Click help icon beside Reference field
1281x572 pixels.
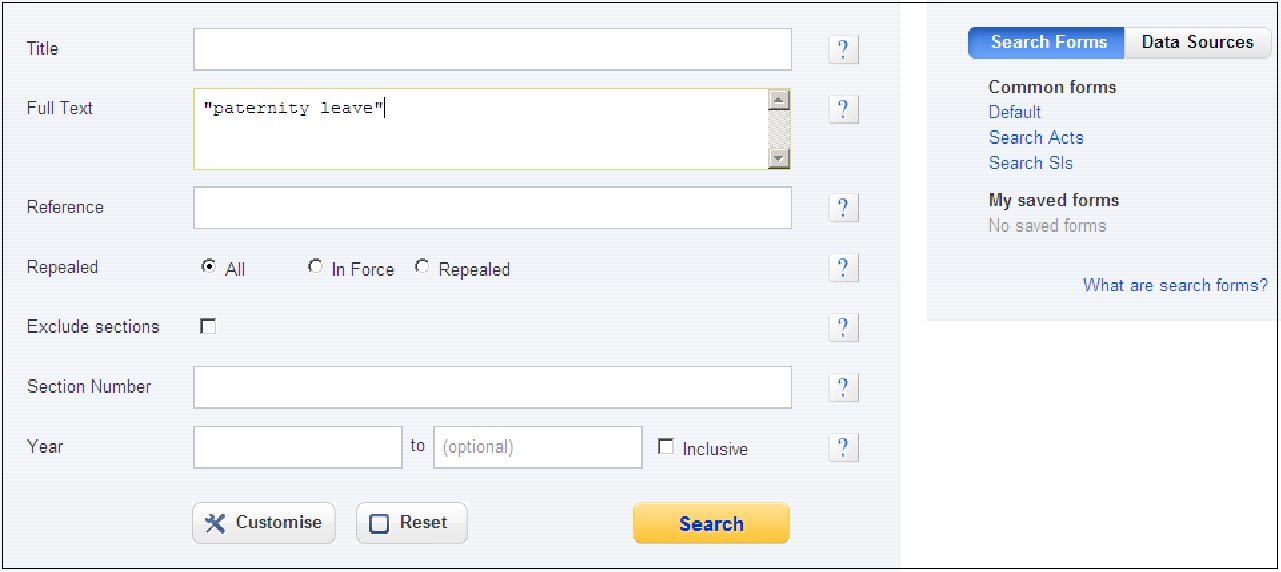pyautogui.click(x=843, y=208)
